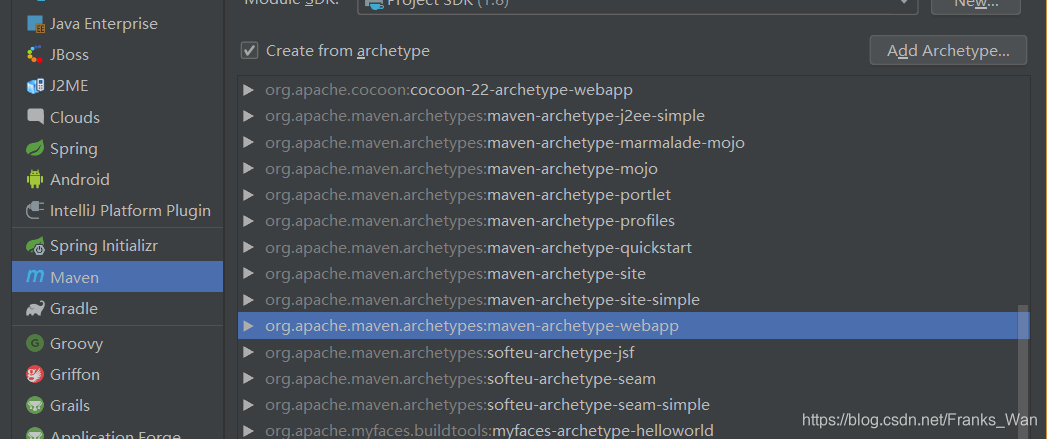Select J2ME in project types

click(x=118, y=86)
